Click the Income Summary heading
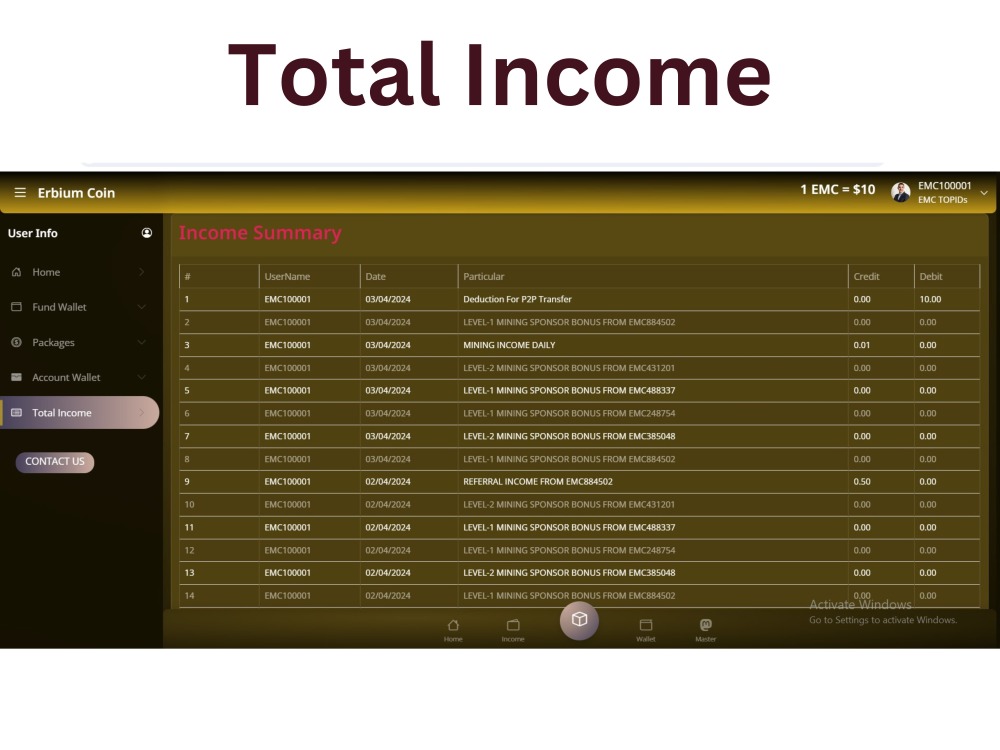Image resolution: width=1000 pixels, height=750 pixels. point(260,233)
